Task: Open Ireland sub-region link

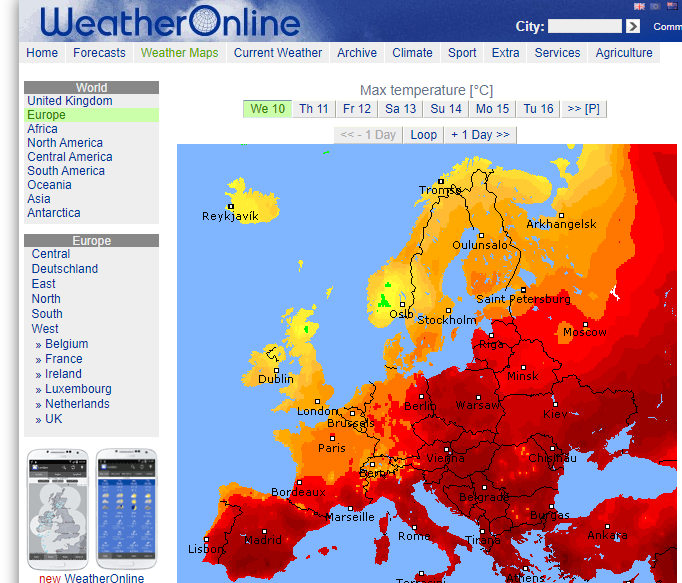Action: pyautogui.click(x=63, y=374)
